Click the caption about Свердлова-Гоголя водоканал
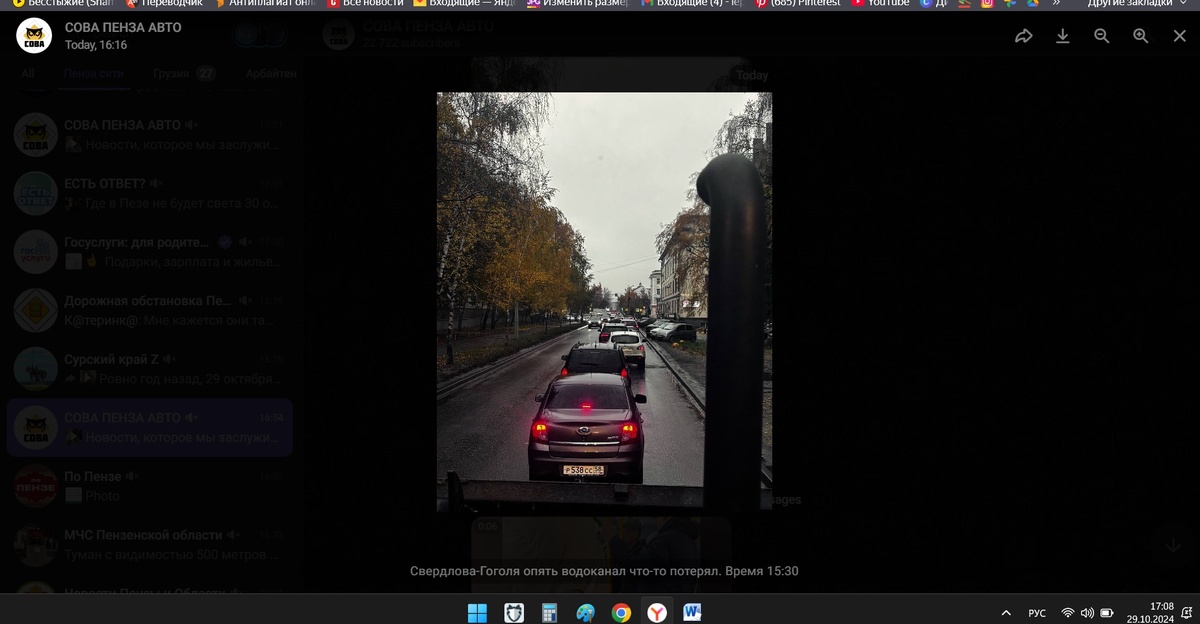The height and width of the screenshot is (624, 1200). [x=604, y=571]
